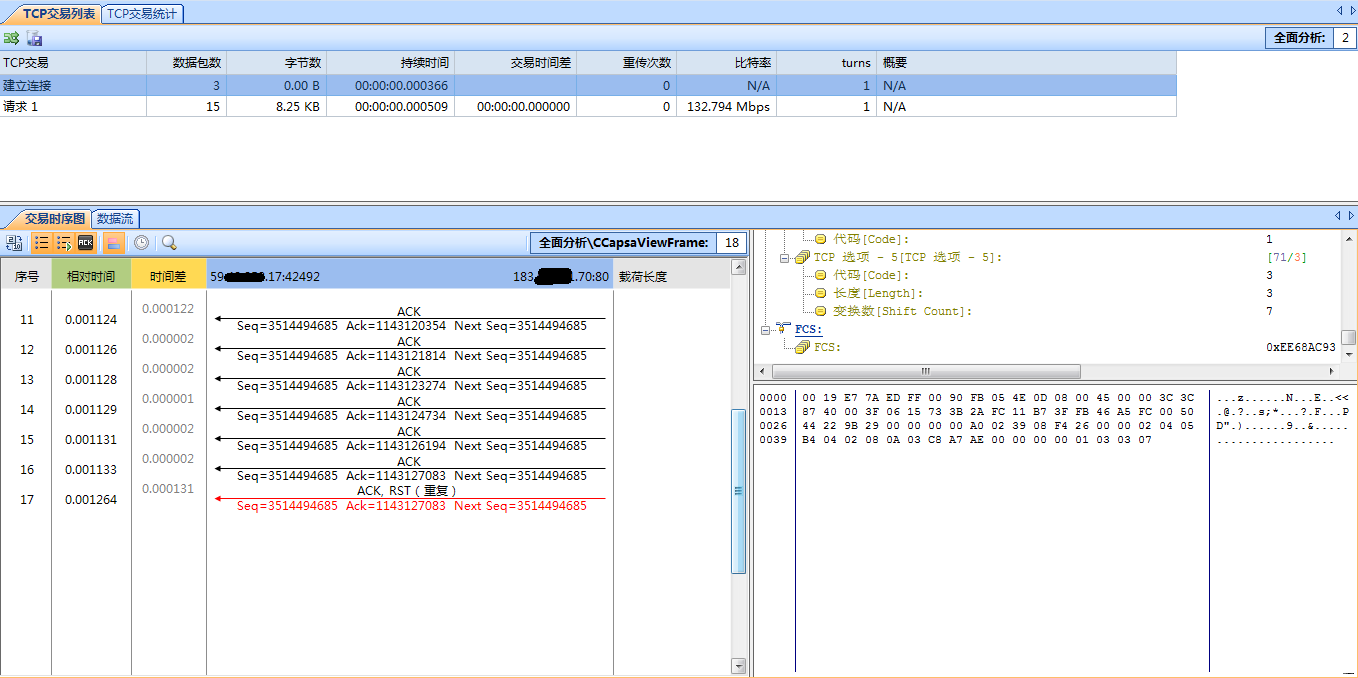Click the green shuffle arrows icon
This screenshot has width=1358, height=678.
point(11,38)
